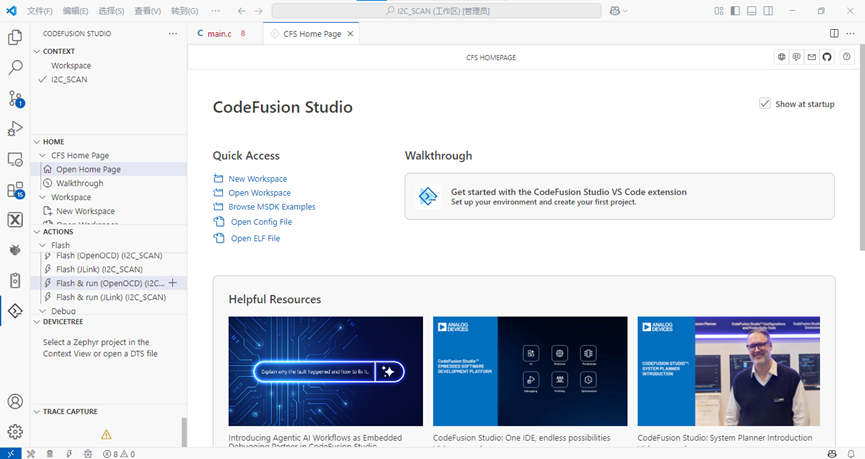Click the build tools icon in status bar
The width and height of the screenshot is (865, 459).
tap(31, 454)
